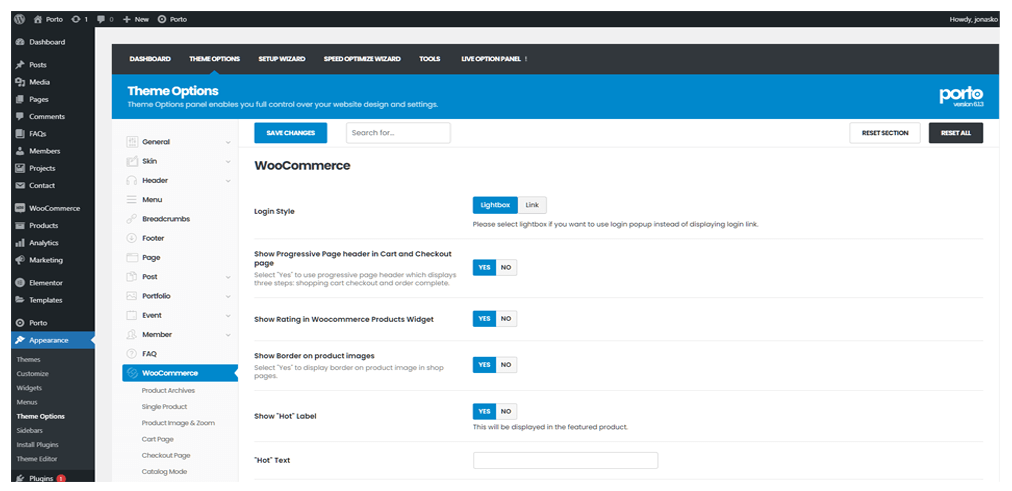The image size is (1012, 491).
Task: Expand the Post section chevron
Action: point(228,277)
